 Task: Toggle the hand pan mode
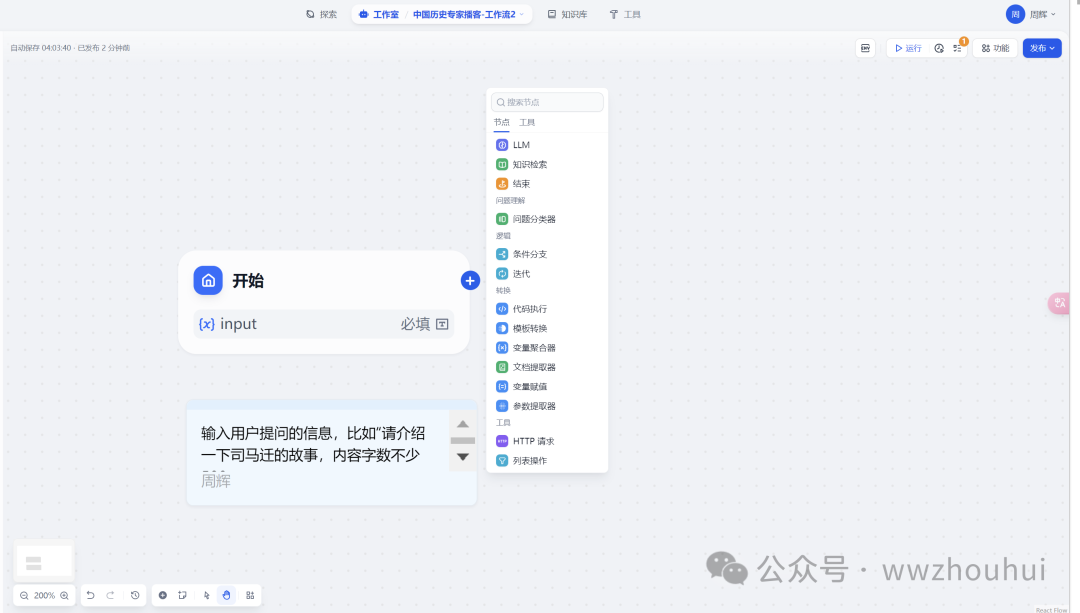tap(227, 595)
